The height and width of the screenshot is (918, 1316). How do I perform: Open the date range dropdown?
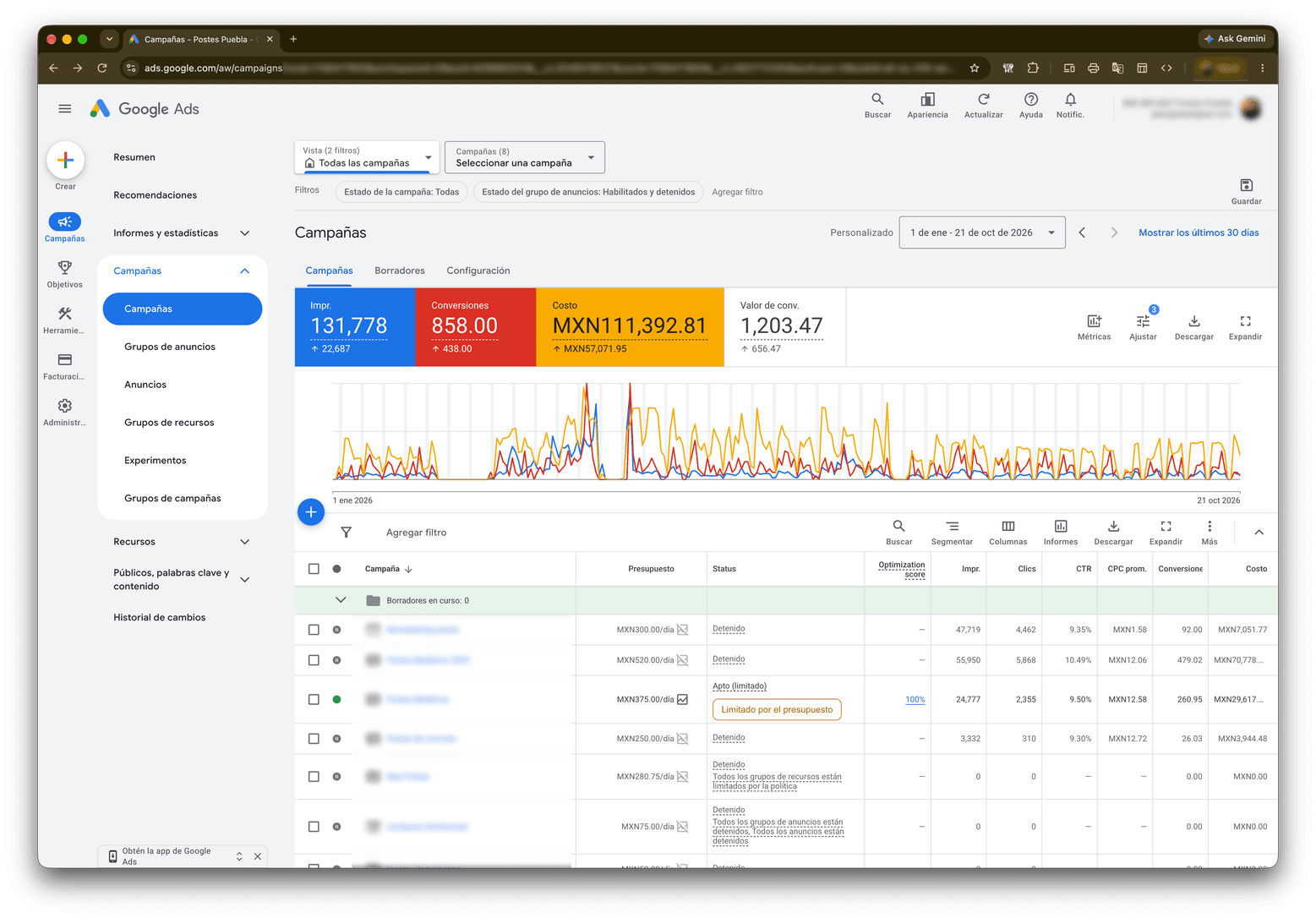tap(981, 232)
